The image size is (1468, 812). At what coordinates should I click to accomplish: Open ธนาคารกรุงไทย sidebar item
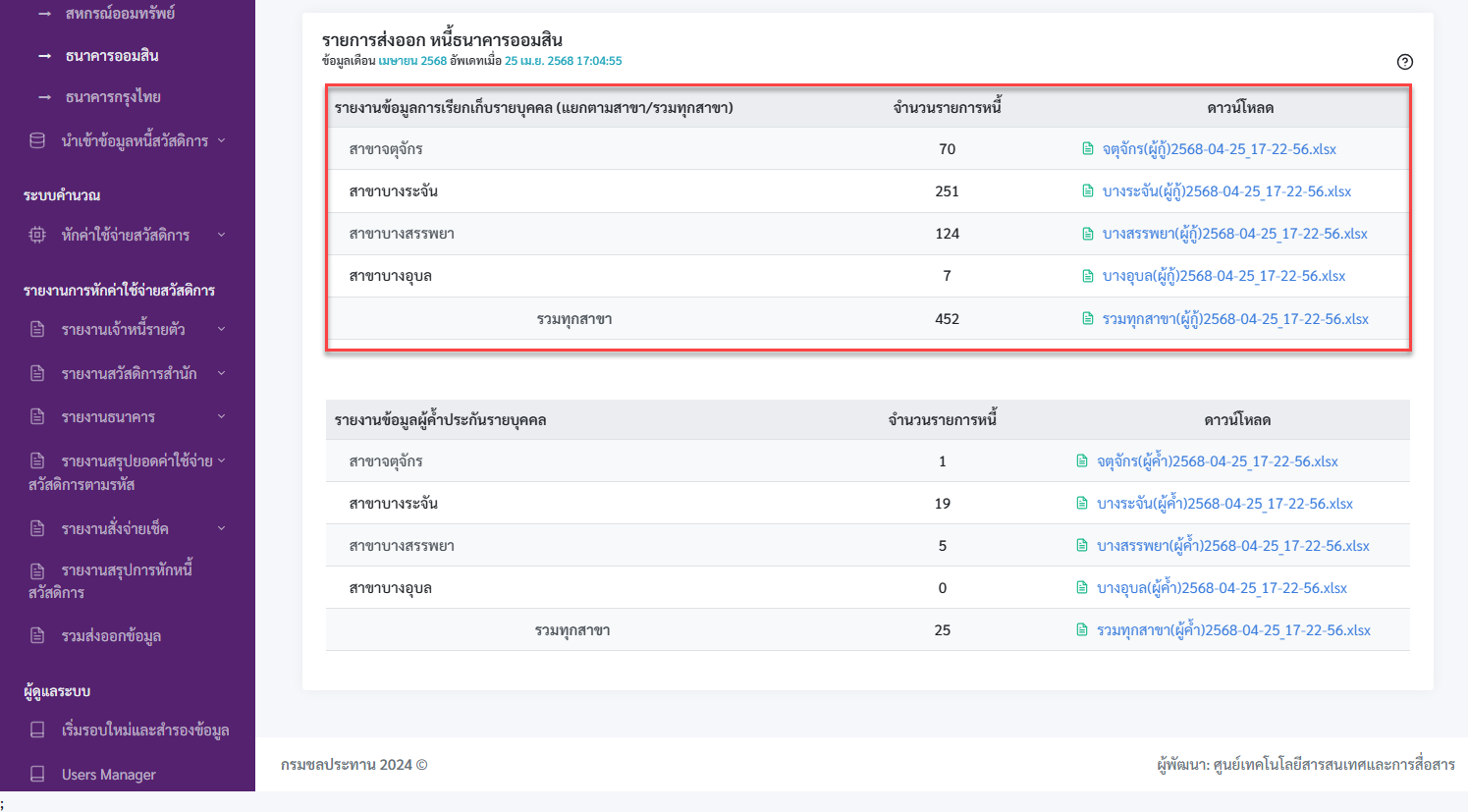pos(113,97)
